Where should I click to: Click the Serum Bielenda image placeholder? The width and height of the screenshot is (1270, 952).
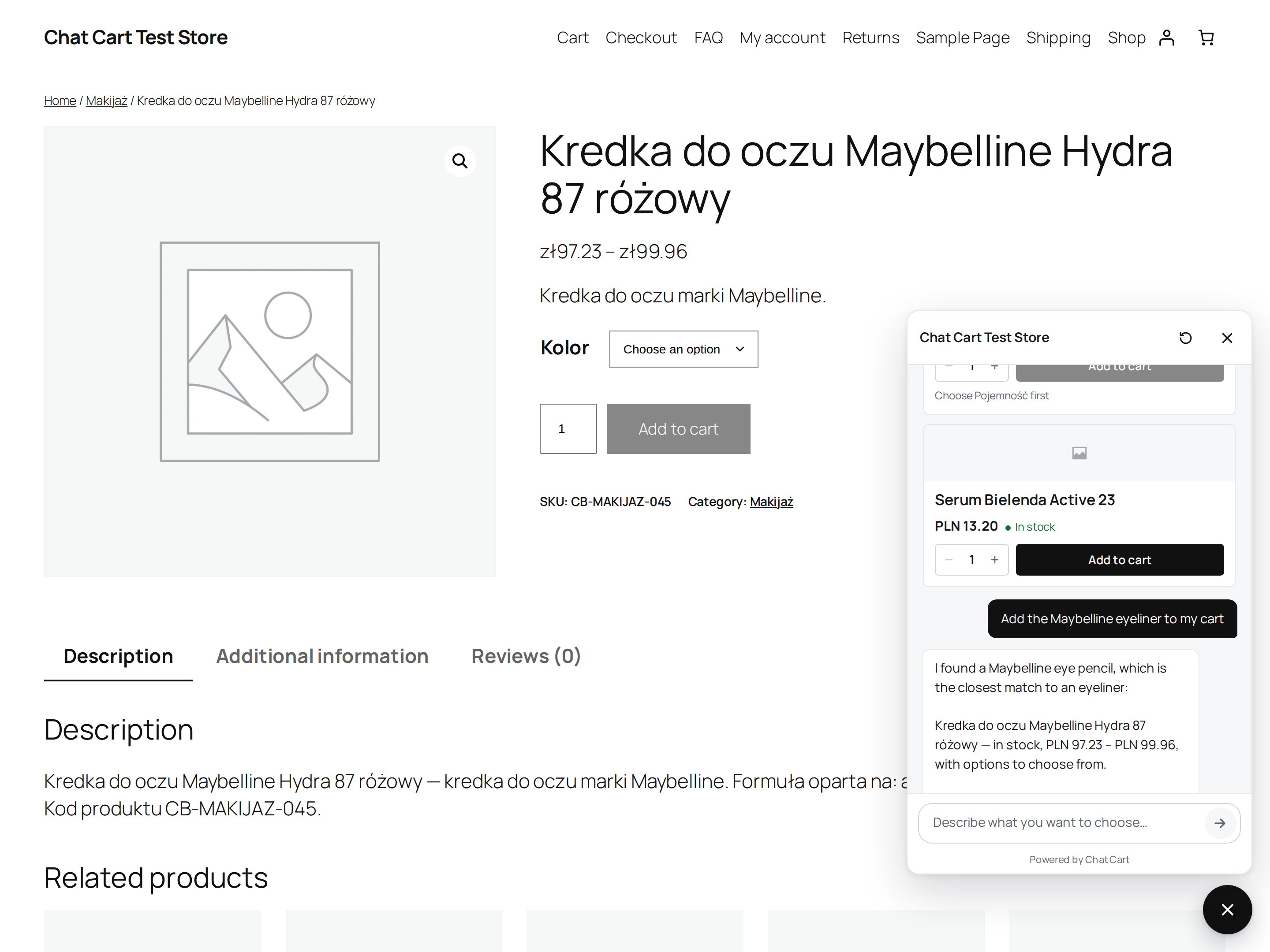pos(1079,454)
